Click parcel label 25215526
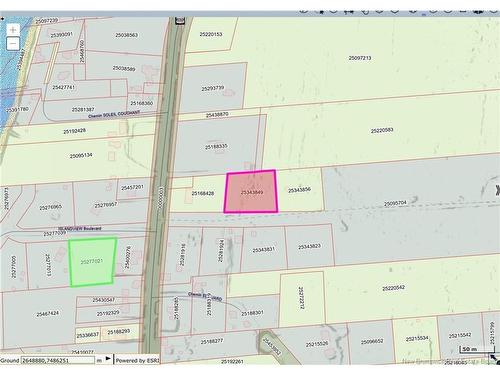 coord(317,344)
